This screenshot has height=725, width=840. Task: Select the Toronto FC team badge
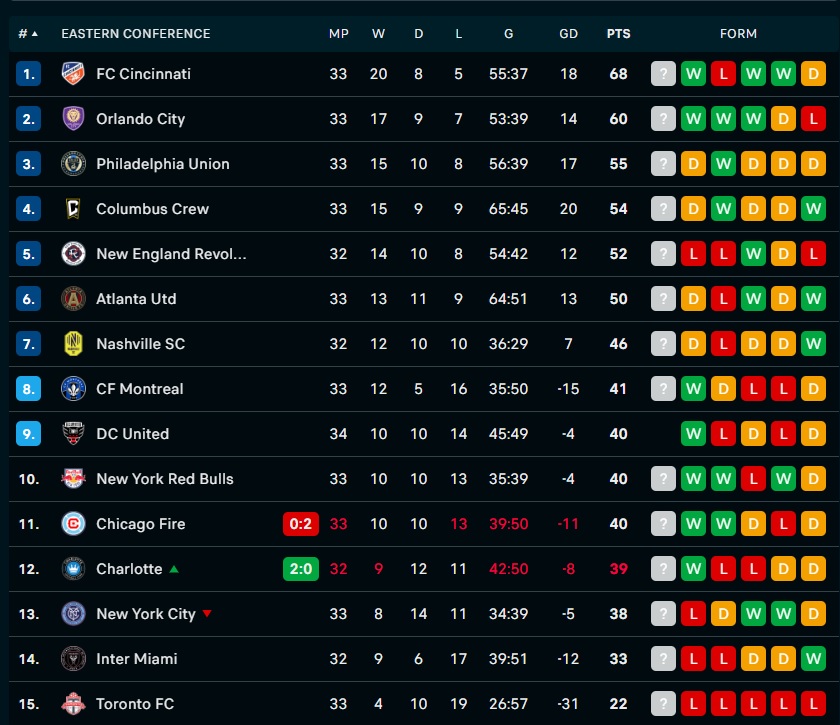click(x=73, y=704)
